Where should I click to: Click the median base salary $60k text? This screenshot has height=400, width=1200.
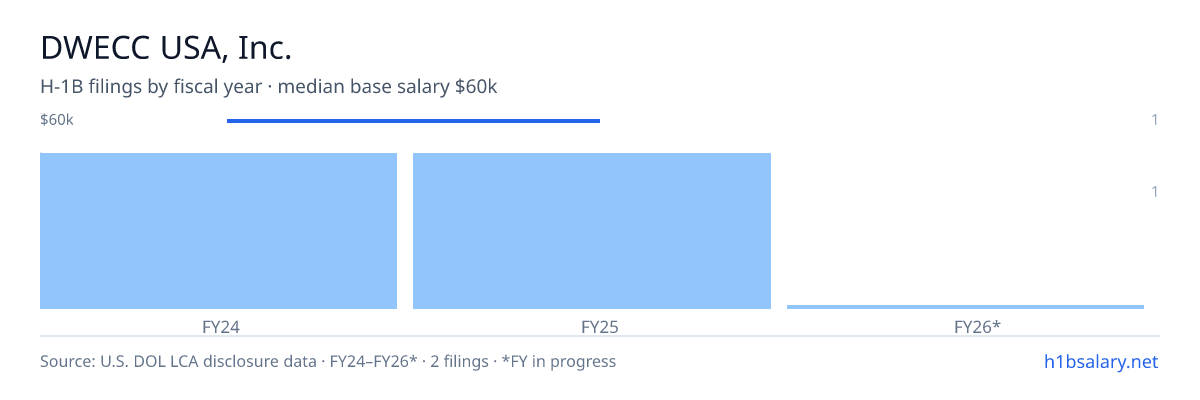click(387, 87)
